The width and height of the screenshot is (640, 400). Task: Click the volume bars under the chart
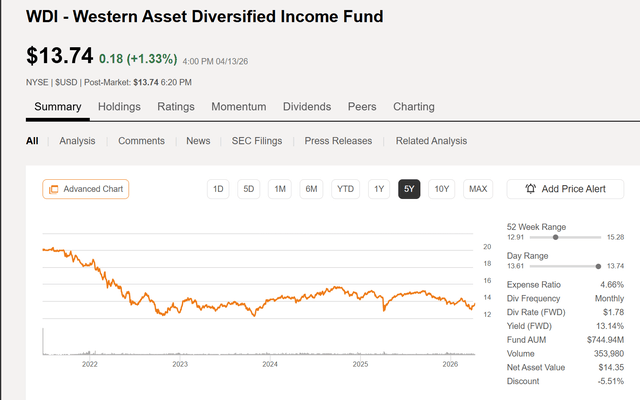click(258, 353)
